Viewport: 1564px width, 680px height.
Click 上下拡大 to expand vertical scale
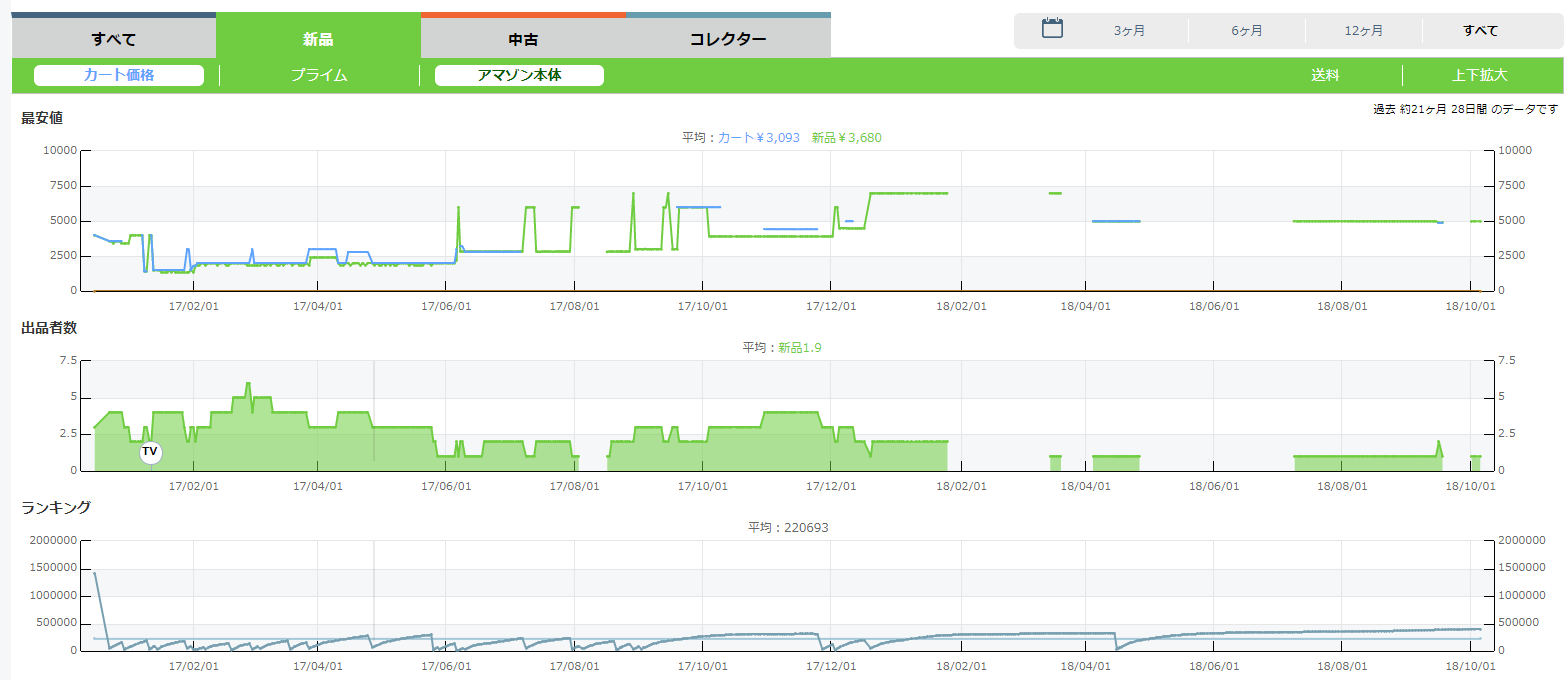[x=1479, y=75]
